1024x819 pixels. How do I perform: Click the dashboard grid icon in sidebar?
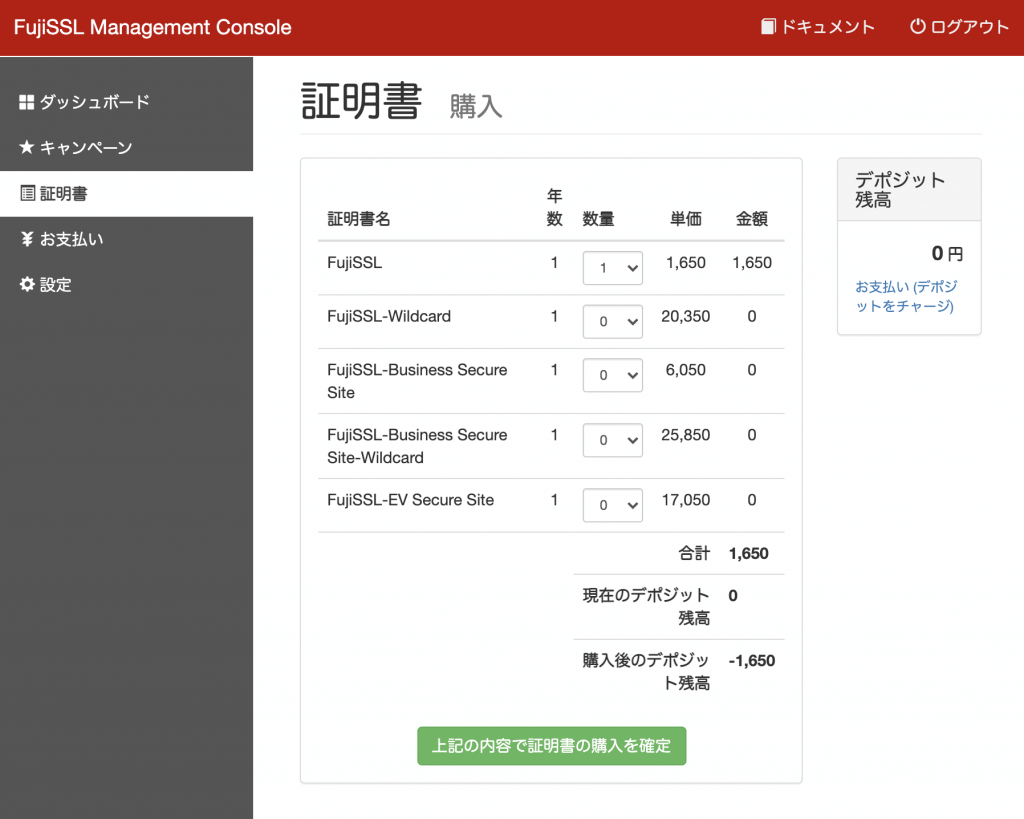click(26, 103)
